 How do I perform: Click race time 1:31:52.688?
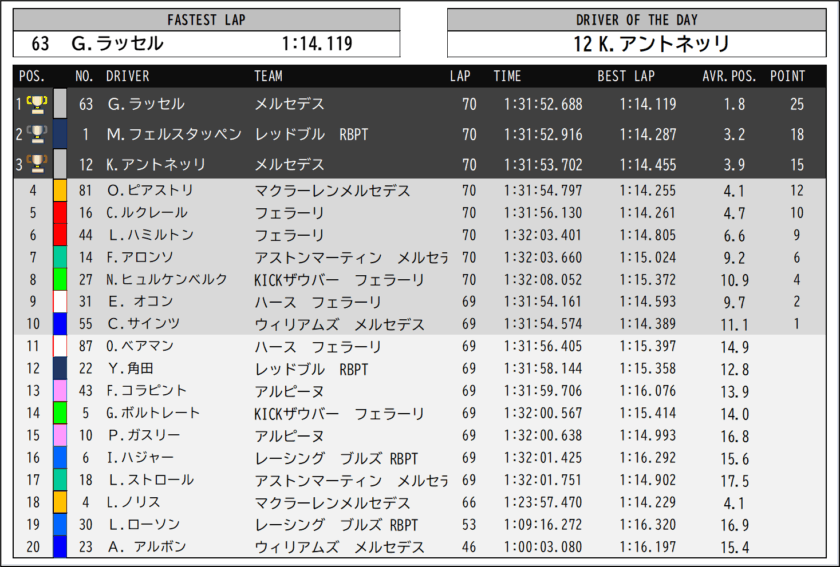pos(543,104)
